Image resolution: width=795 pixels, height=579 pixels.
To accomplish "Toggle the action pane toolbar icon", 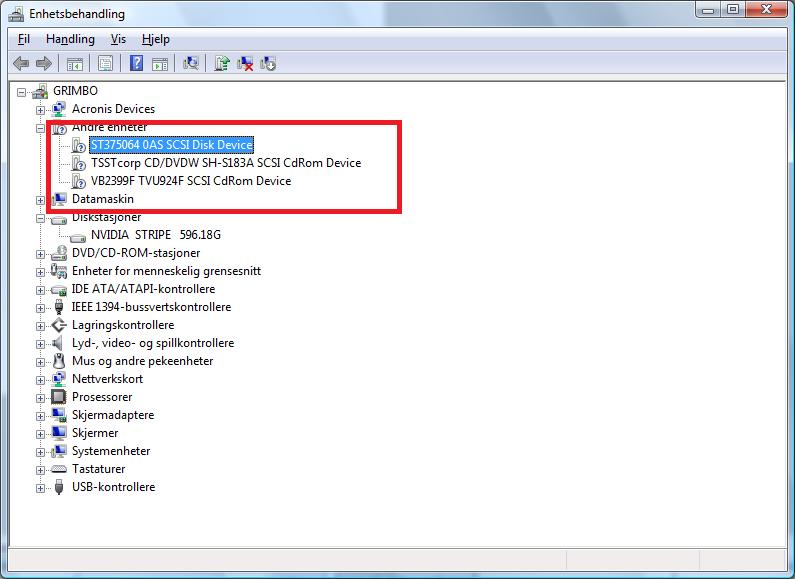I will (160, 63).
